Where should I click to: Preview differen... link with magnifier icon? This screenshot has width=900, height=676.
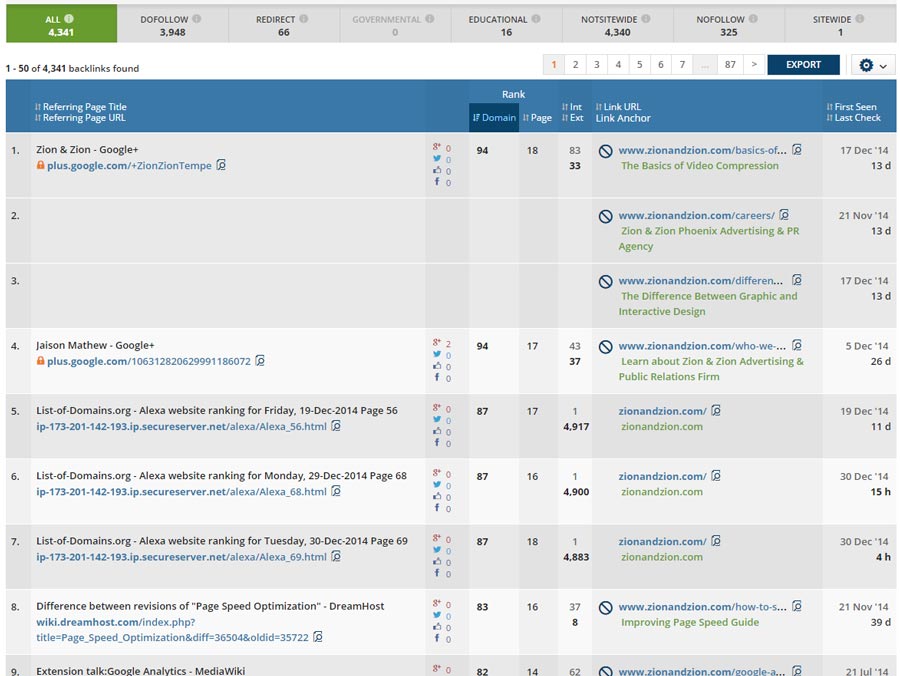[797, 280]
